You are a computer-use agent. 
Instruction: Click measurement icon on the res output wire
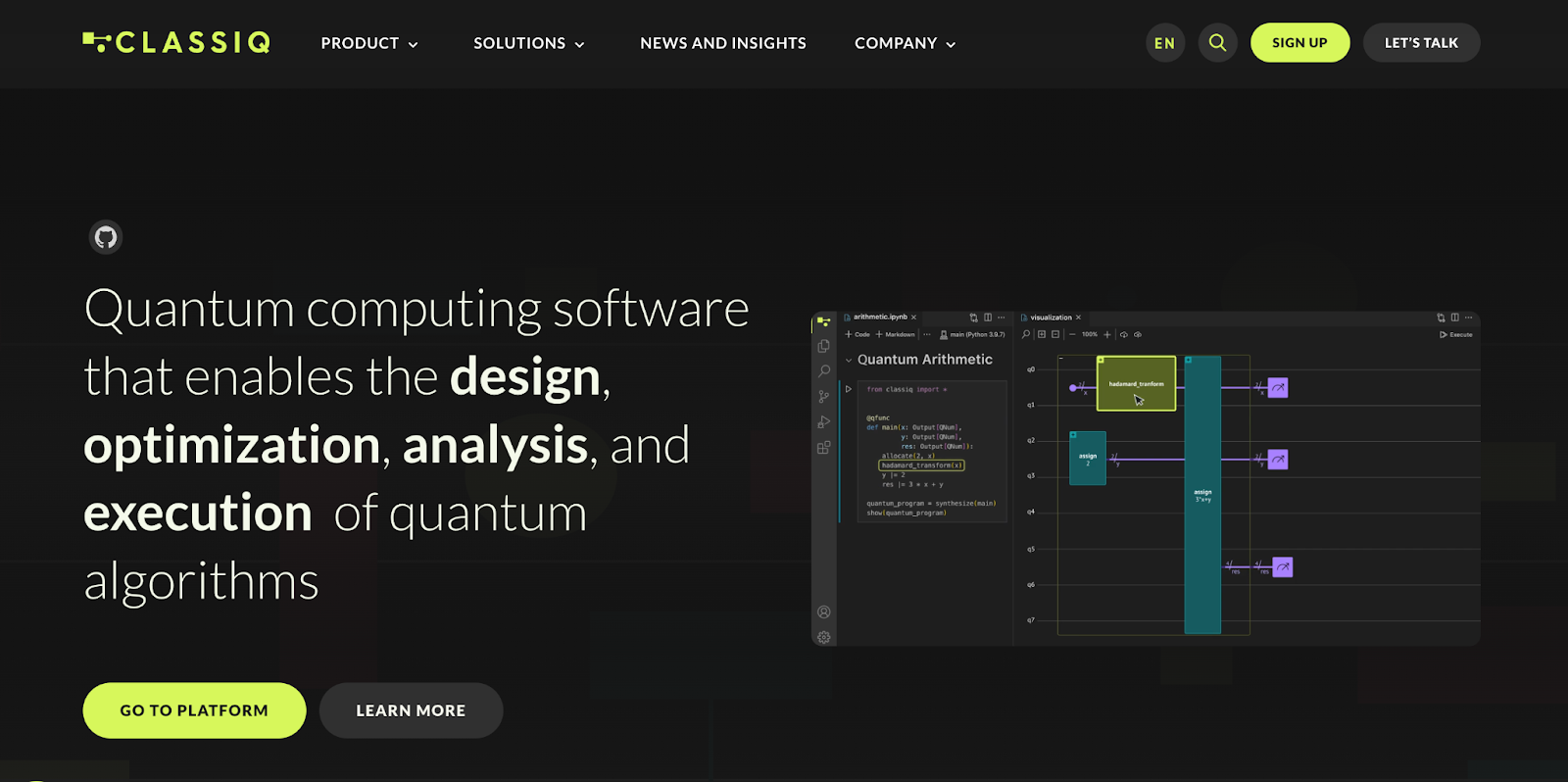(x=1283, y=567)
